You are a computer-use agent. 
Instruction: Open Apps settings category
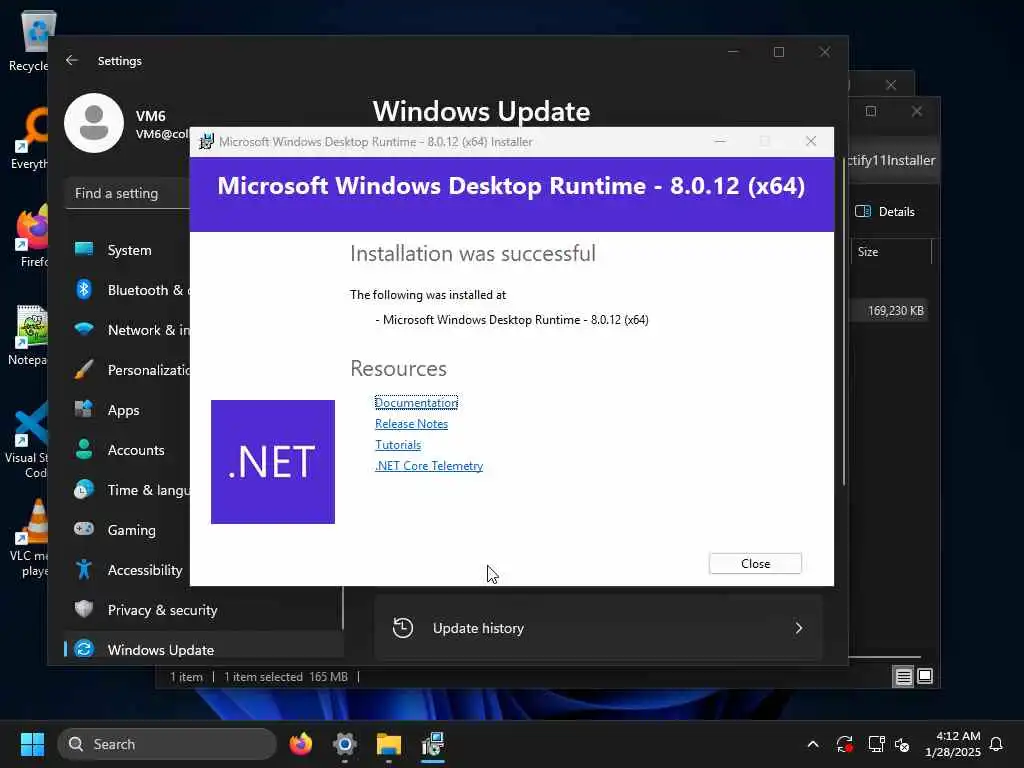[x=129, y=410]
